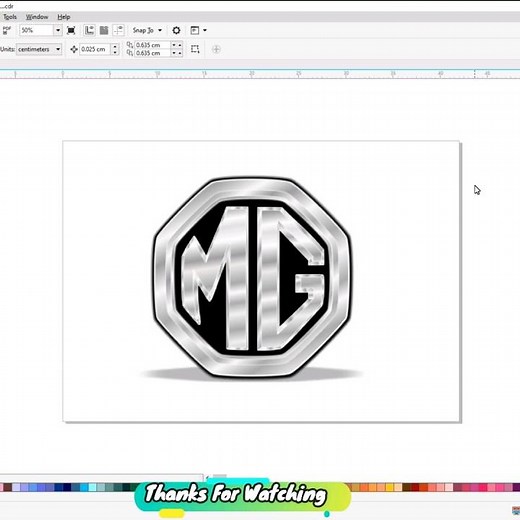Increase nudge distance with up stepper

point(115,47)
